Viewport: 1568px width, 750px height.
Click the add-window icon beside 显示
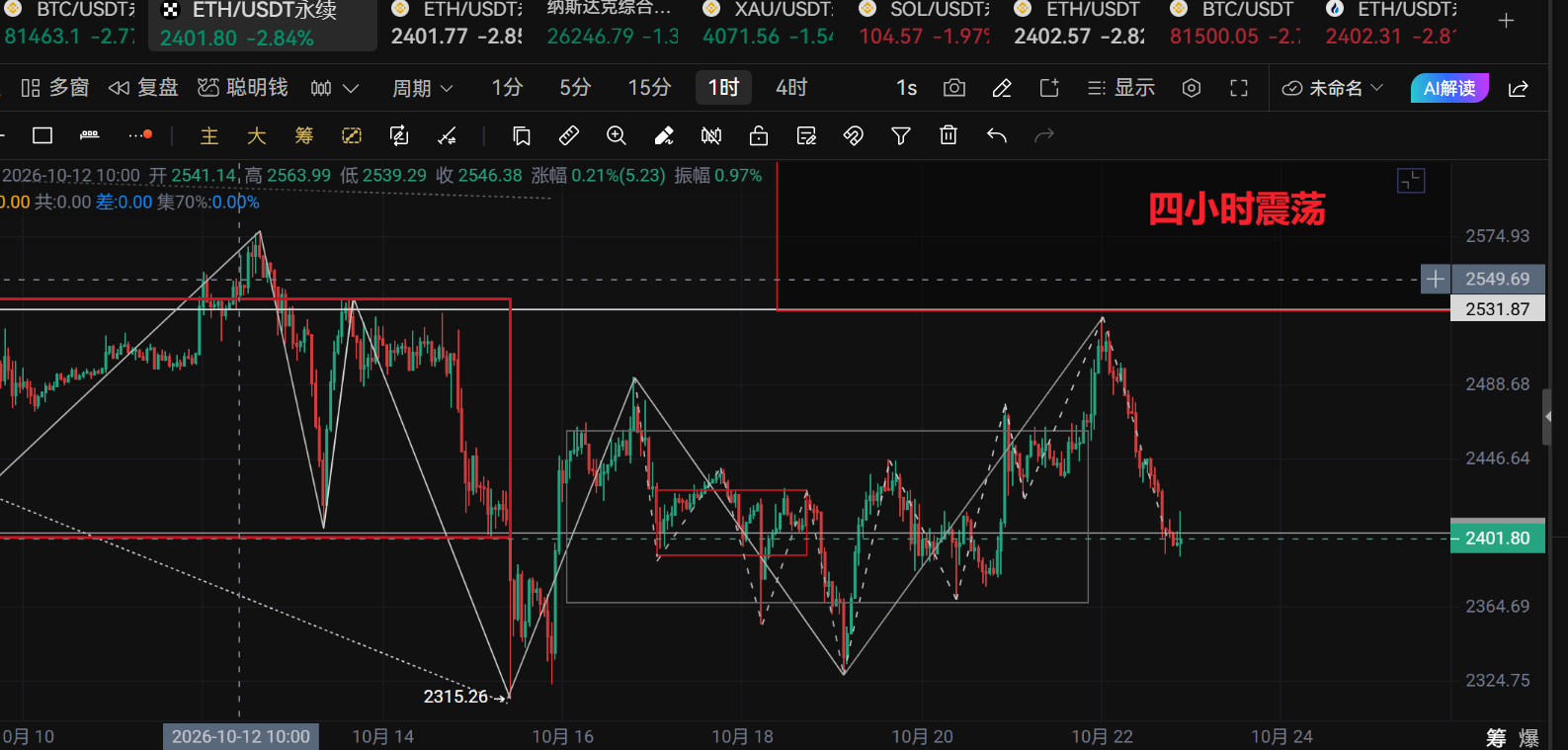pyautogui.click(x=1049, y=88)
